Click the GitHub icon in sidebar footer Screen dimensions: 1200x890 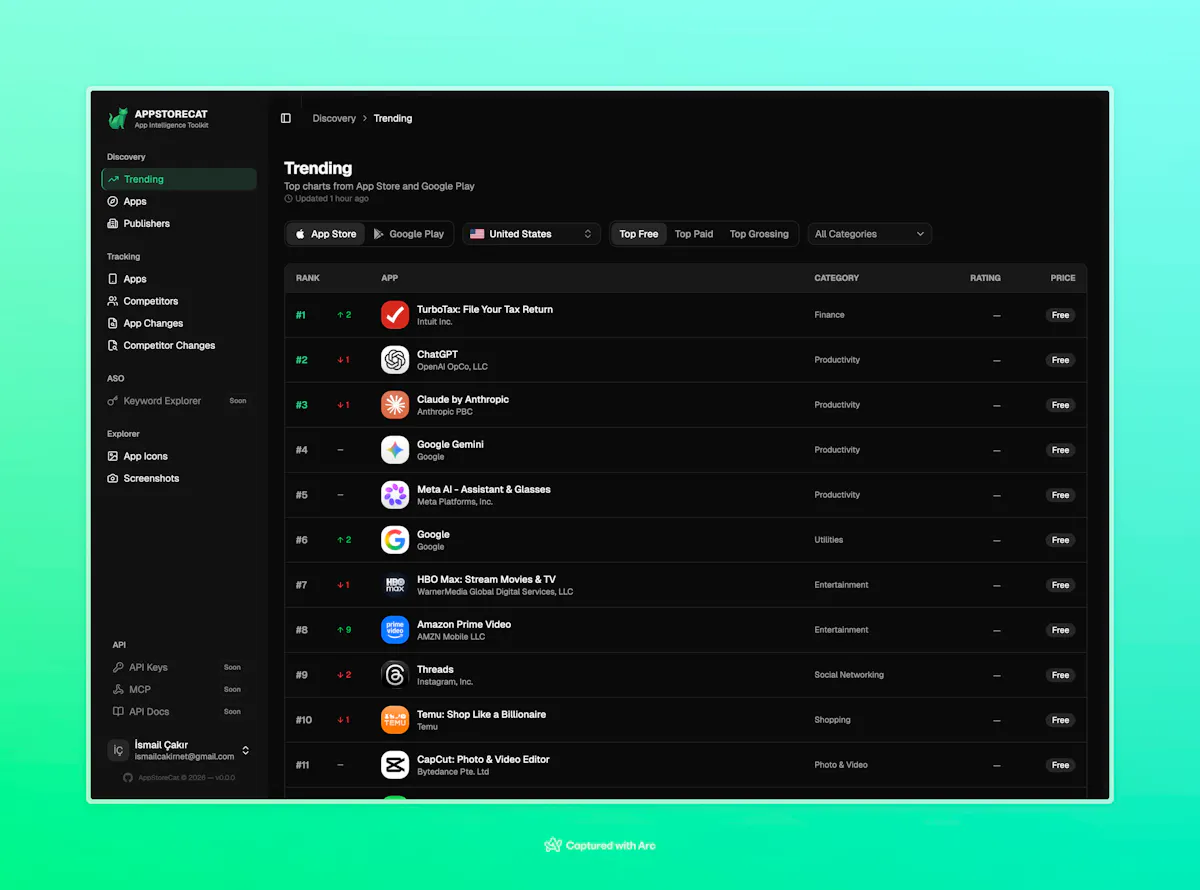click(128, 777)
